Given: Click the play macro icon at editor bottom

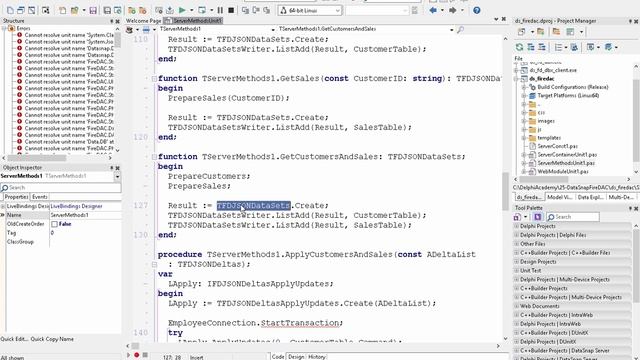Looking at the screenshot, I should (129, 355).
